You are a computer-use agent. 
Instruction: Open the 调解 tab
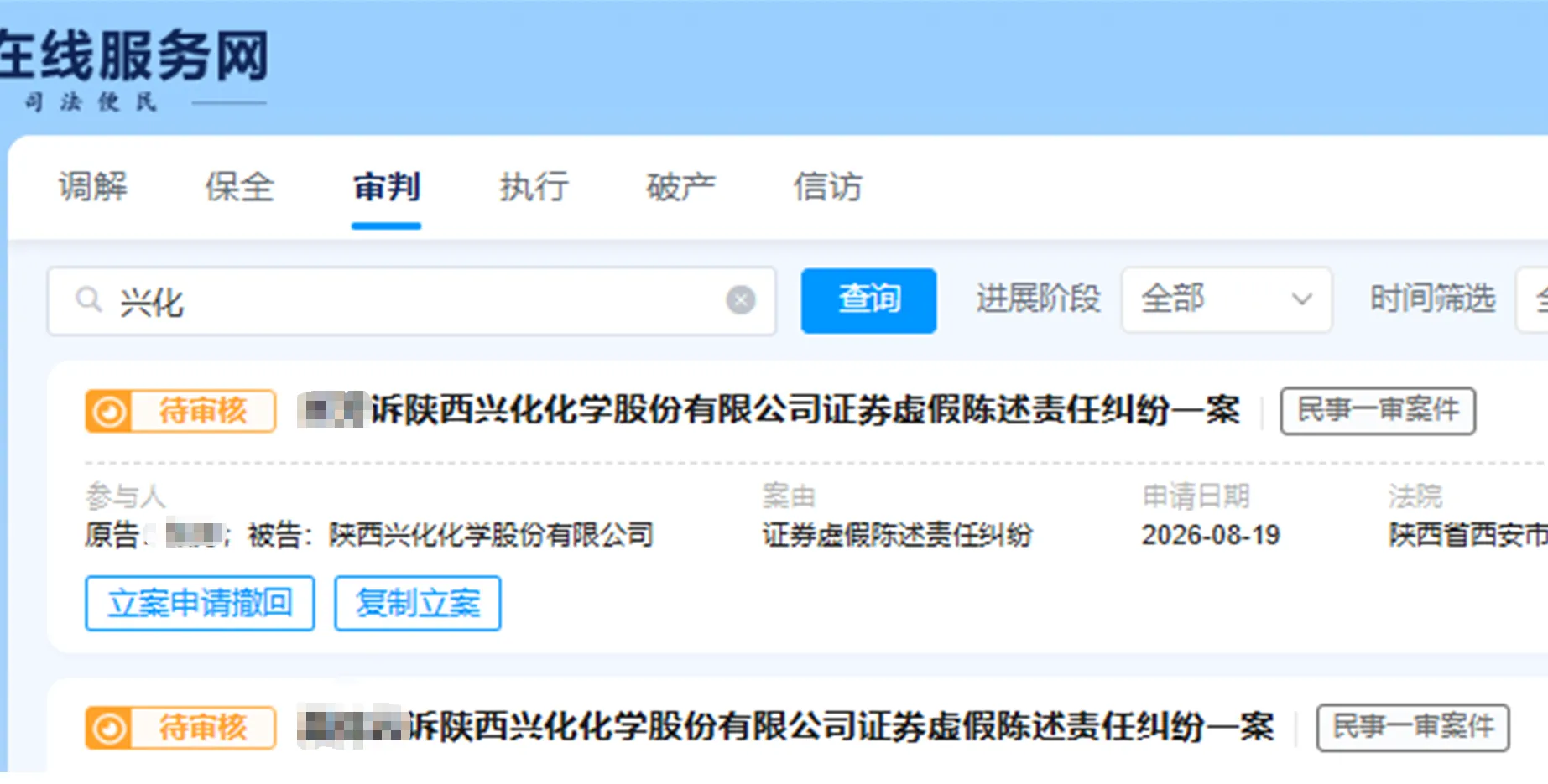coord(93,186)
